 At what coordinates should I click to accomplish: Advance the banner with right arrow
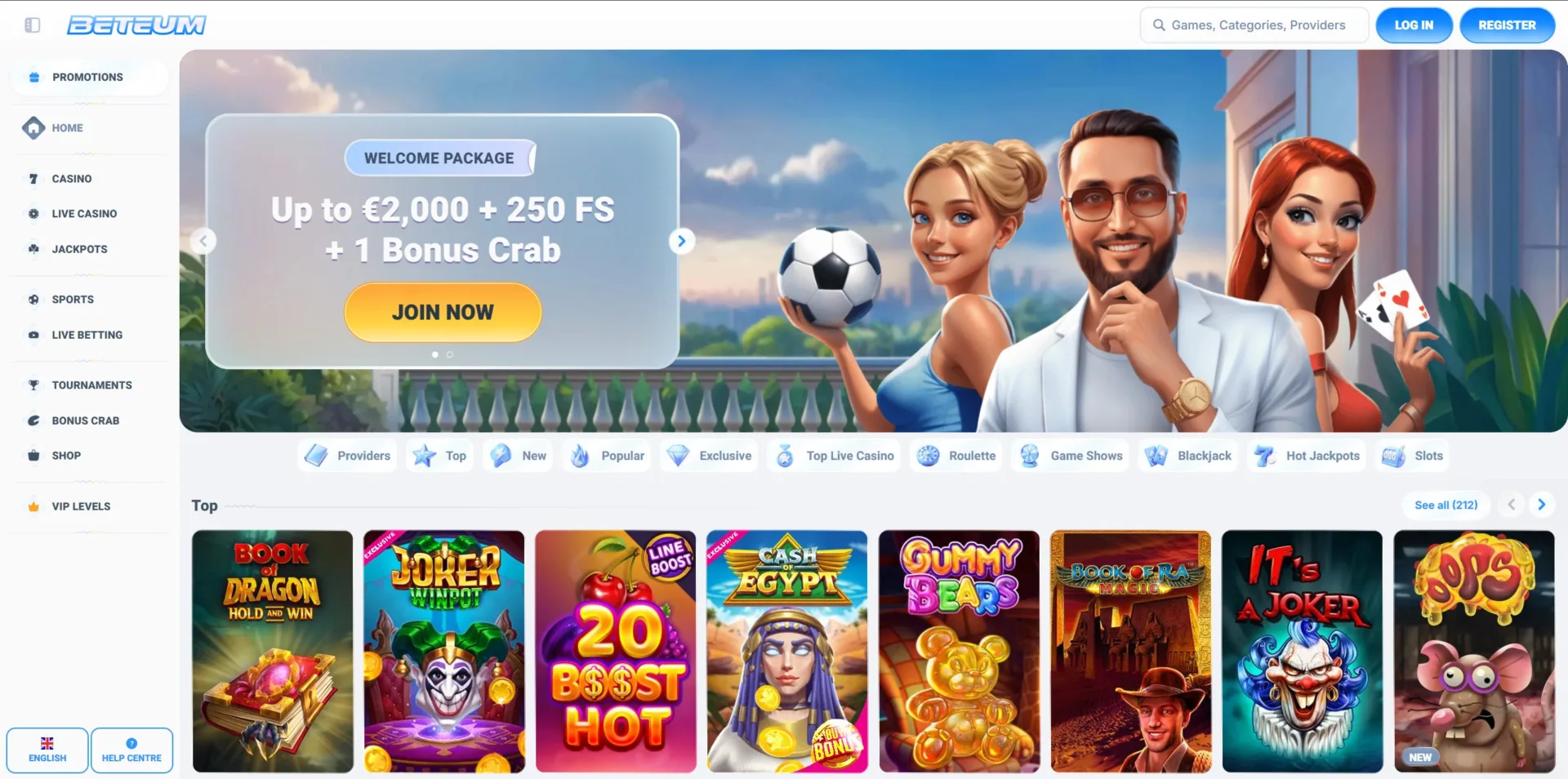681,241
